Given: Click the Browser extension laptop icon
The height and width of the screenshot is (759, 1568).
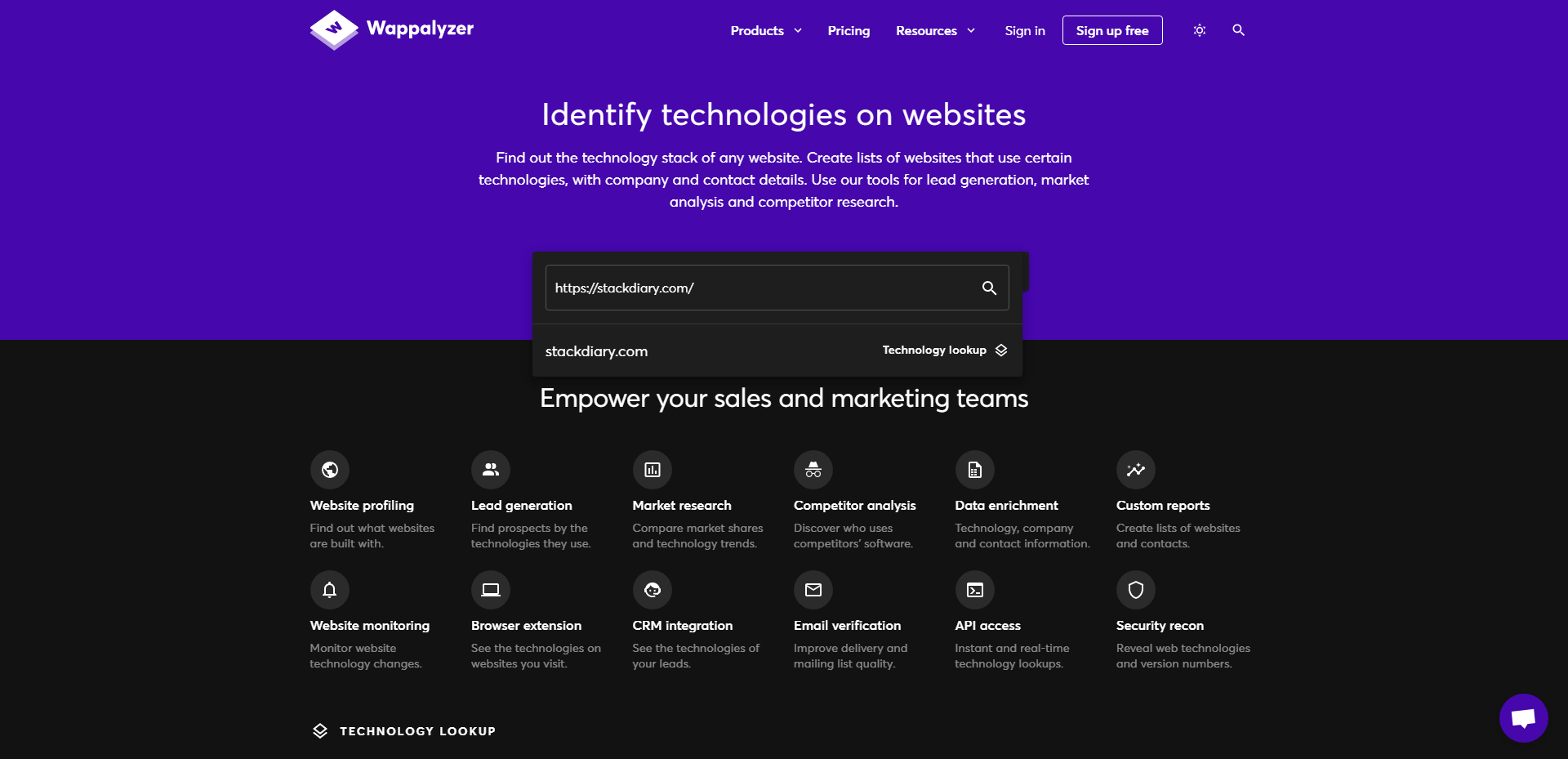Looking at the screenshot, I should (x=491, y=590).
